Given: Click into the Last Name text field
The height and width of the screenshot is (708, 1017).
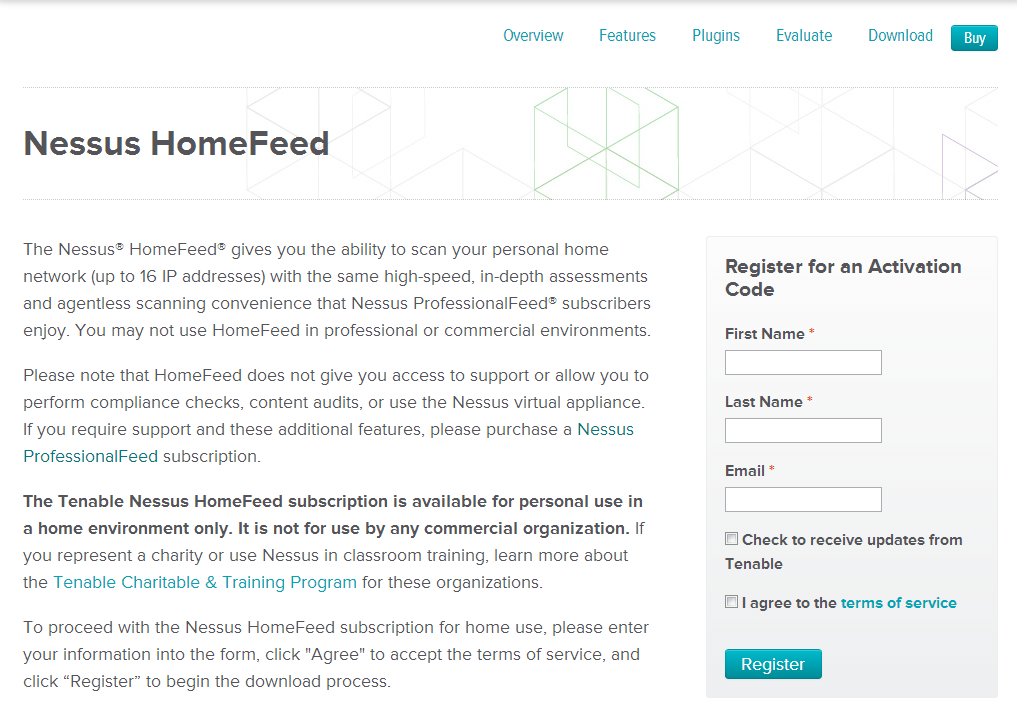Looking at the screenshot, I should pyautogui.click(x=803, y=430).
